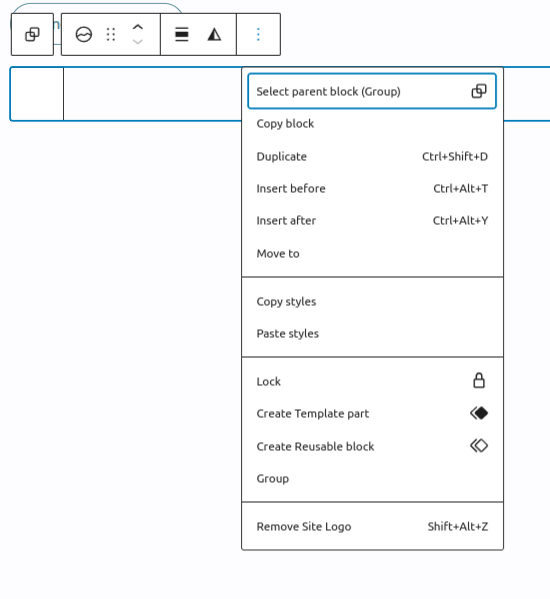Click the move down chevron arrow
The width and height of the screenshot is (550, 599).
(138, 42)
